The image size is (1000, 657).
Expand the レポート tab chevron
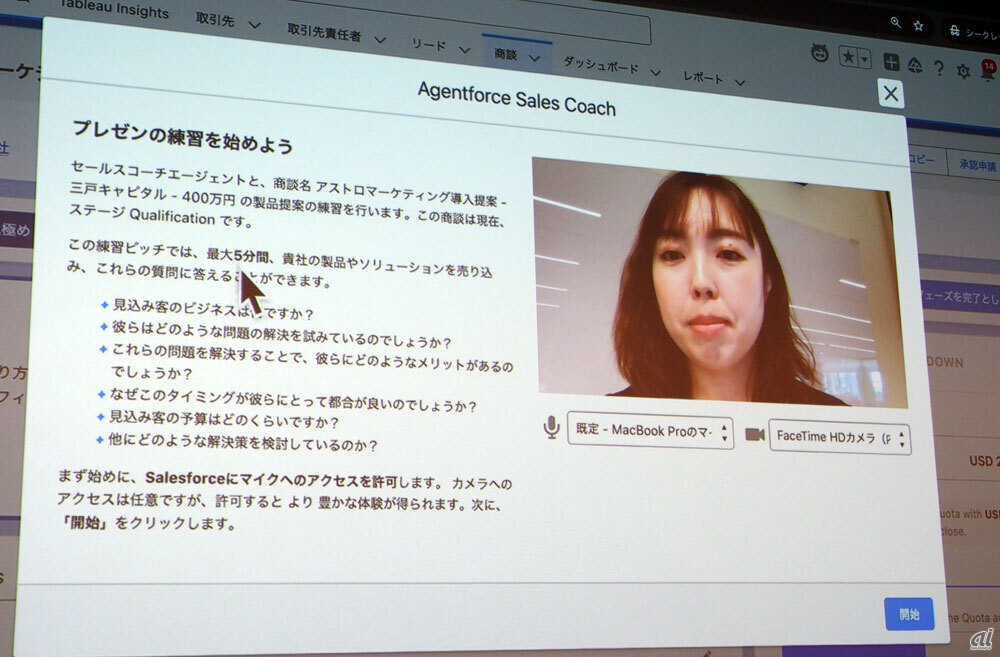(x=739, y=82)
